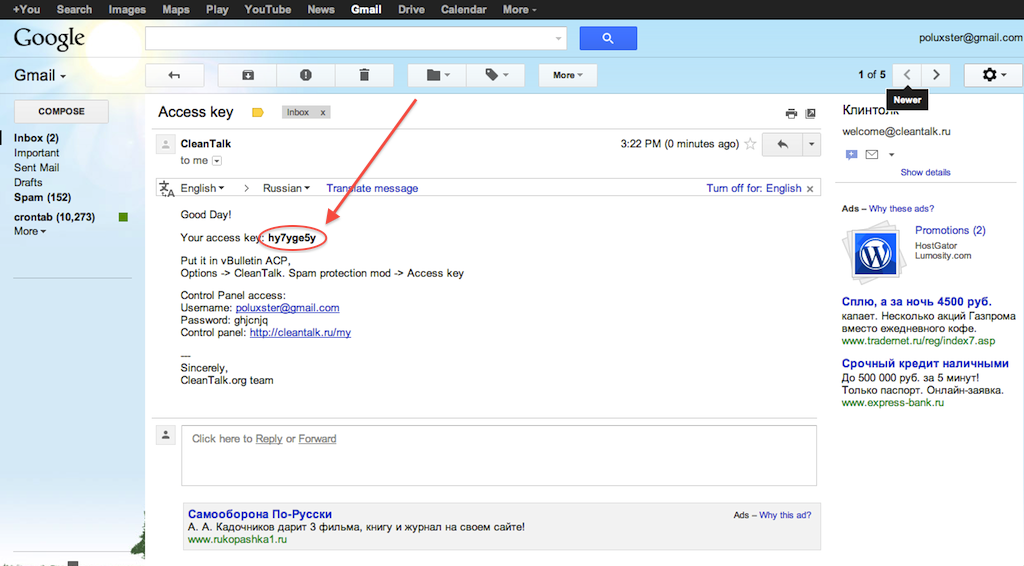Expand the settings gear menu
Screen dimensions: 1024x566
click(x=992, y=75)
